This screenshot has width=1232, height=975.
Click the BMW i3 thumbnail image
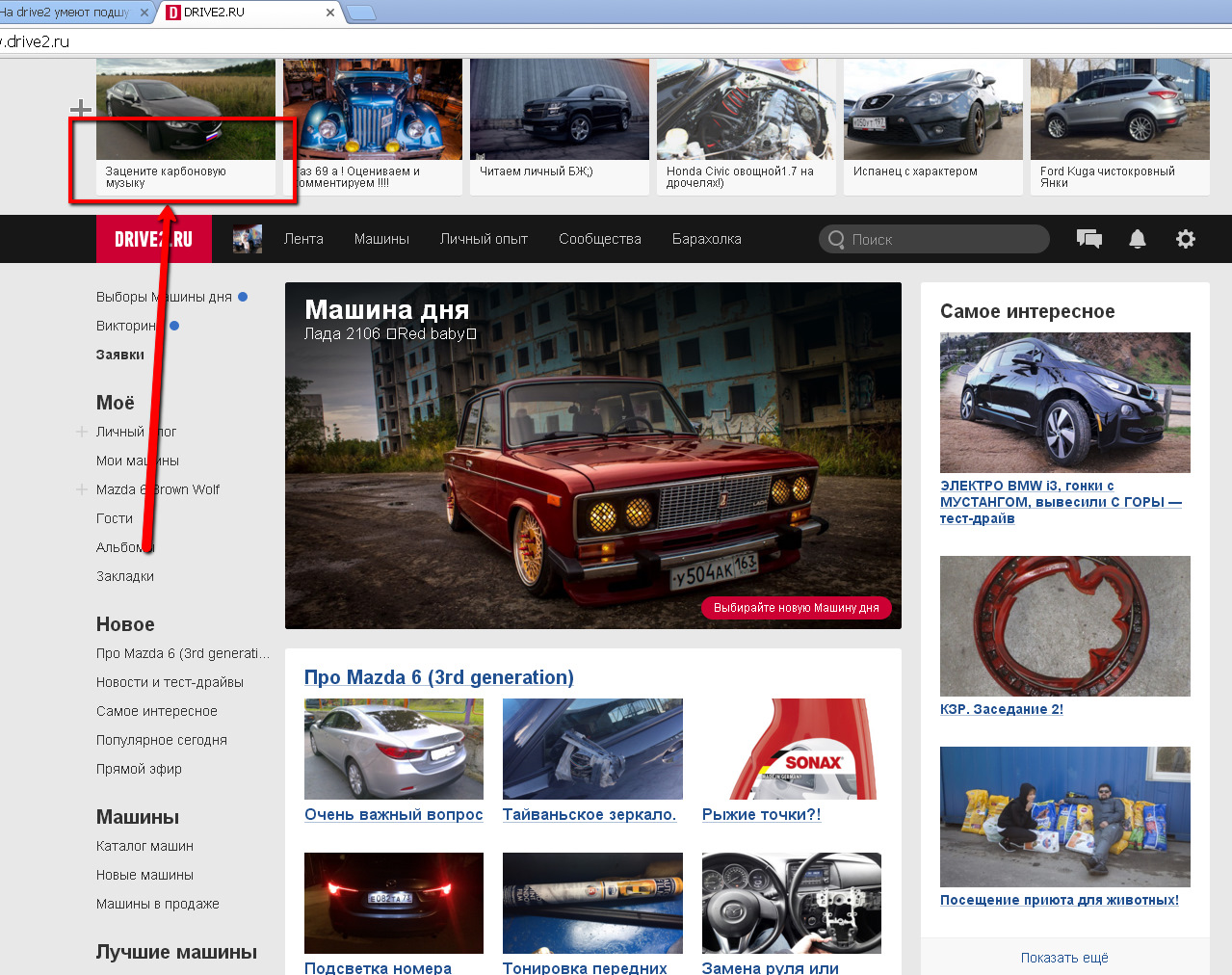(1065, 403)
